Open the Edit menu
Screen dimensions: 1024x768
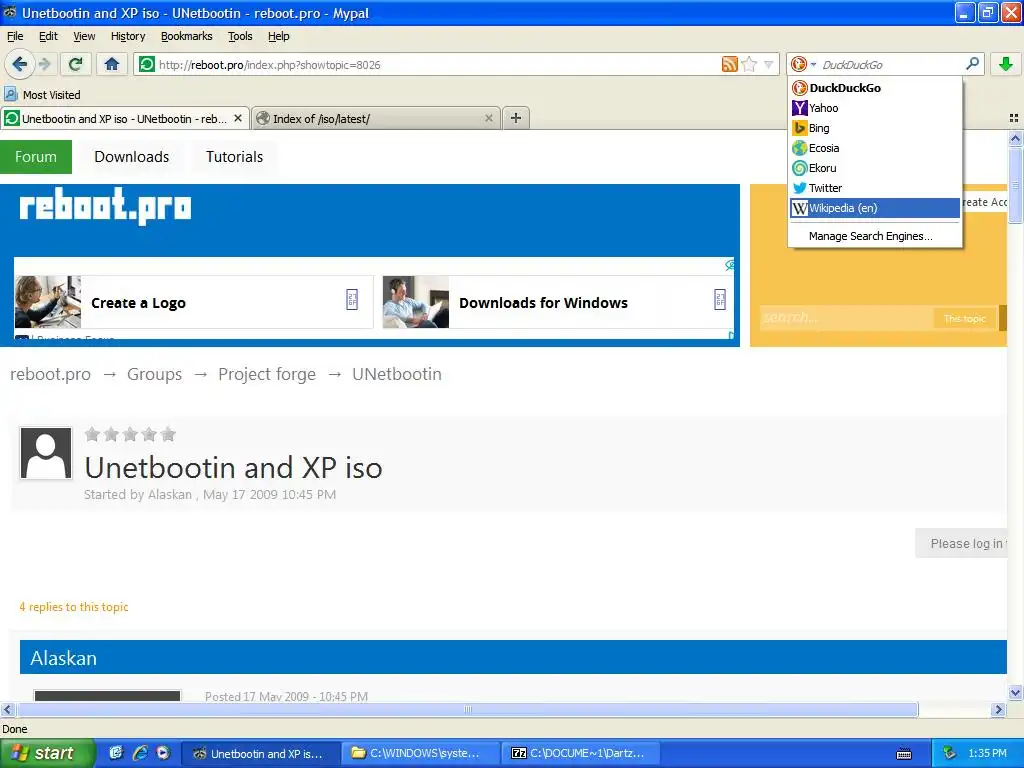tap(48, 36)
